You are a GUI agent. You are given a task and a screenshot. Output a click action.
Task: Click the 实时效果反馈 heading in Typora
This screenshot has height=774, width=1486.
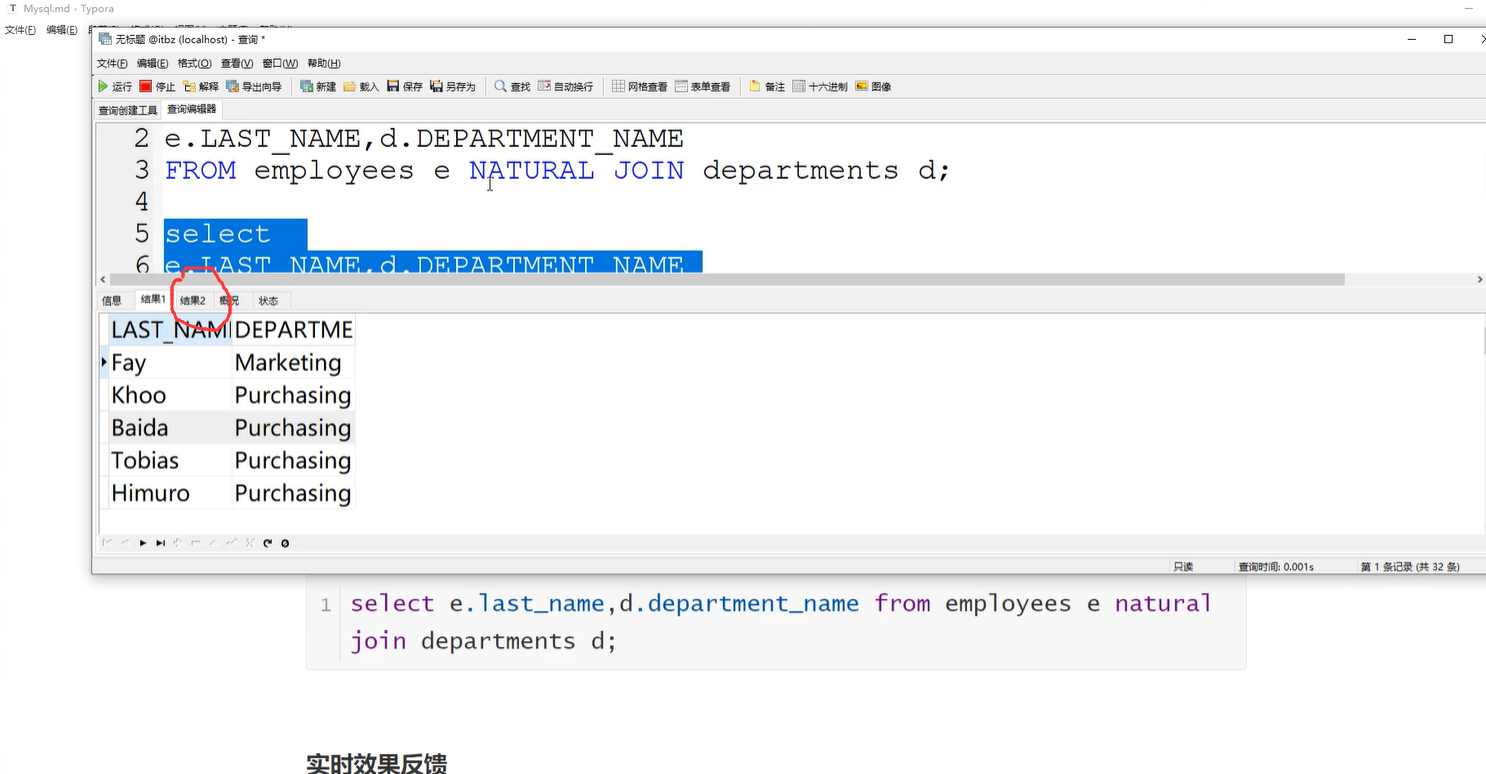[x=376, y=762]
